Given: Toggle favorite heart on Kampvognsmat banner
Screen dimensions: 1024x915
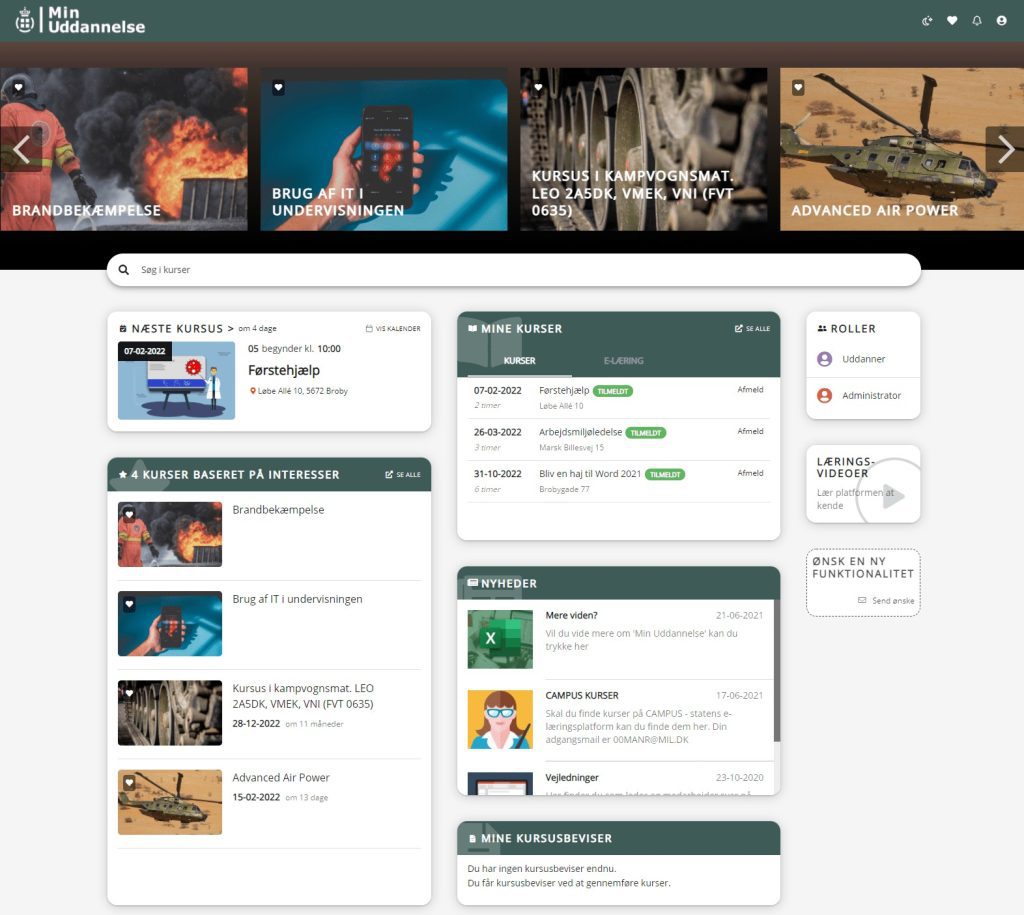Looking at the screenshot, I should (538, 88).
